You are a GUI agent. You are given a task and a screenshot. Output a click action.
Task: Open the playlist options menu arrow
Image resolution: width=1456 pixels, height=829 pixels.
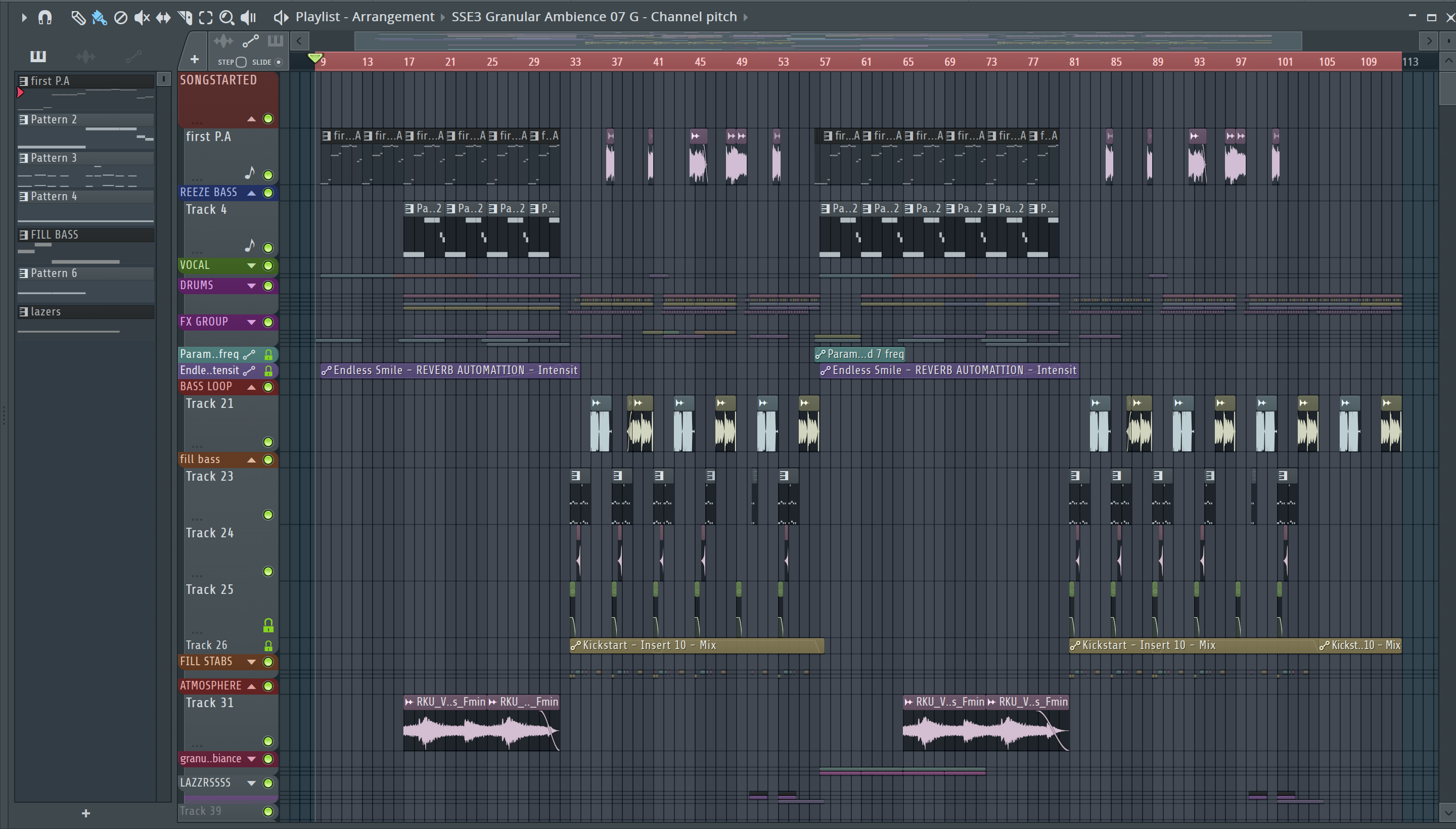tap(23, 18)
